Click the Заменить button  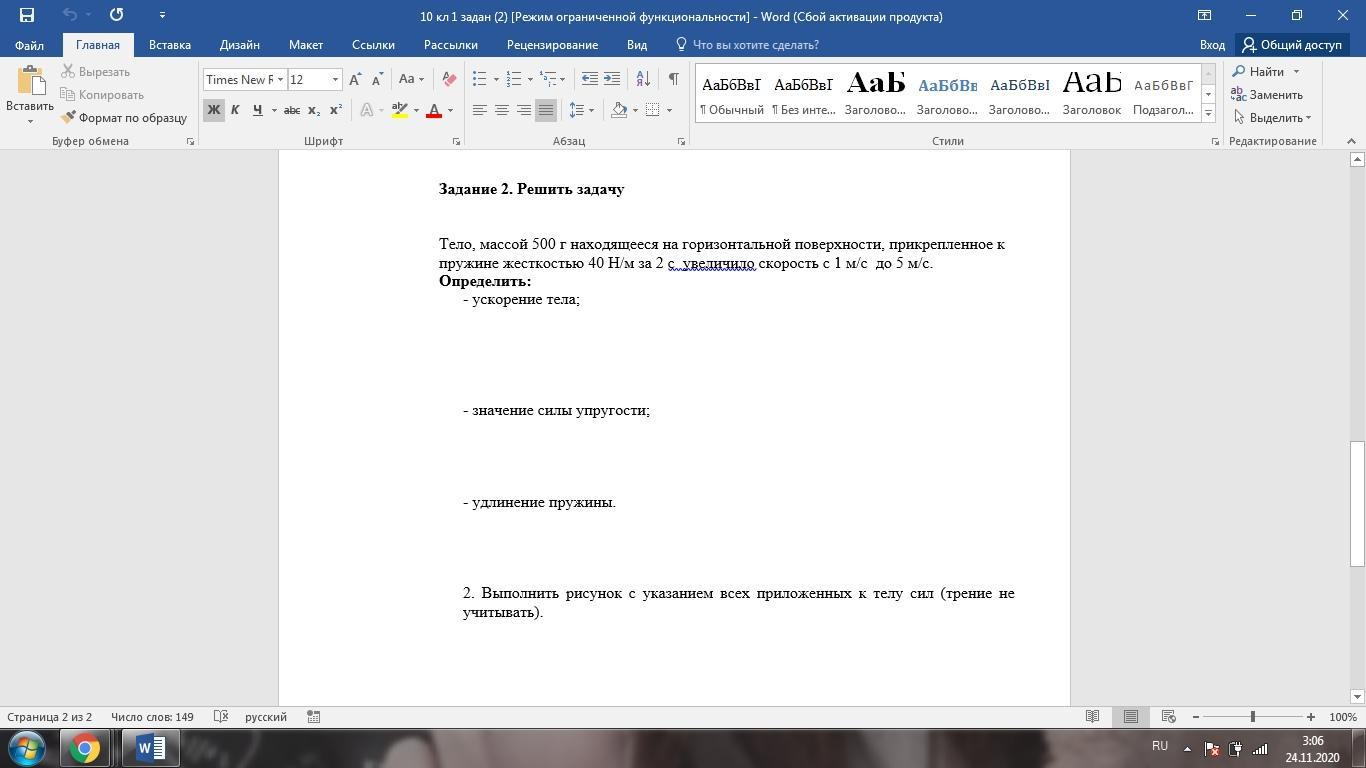pos(1266,95)
